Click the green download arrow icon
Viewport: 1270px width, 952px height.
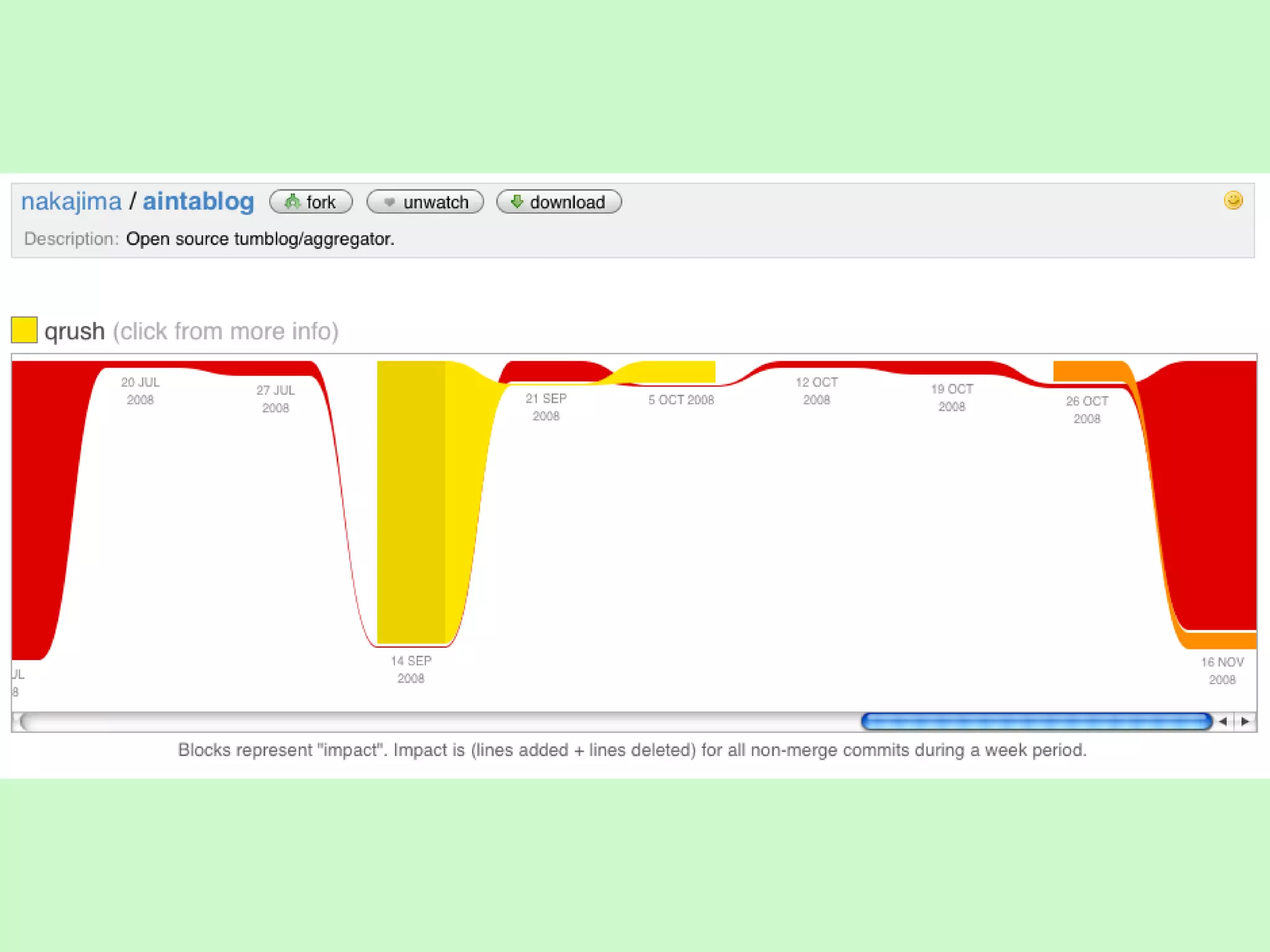[x=517, y=201]
